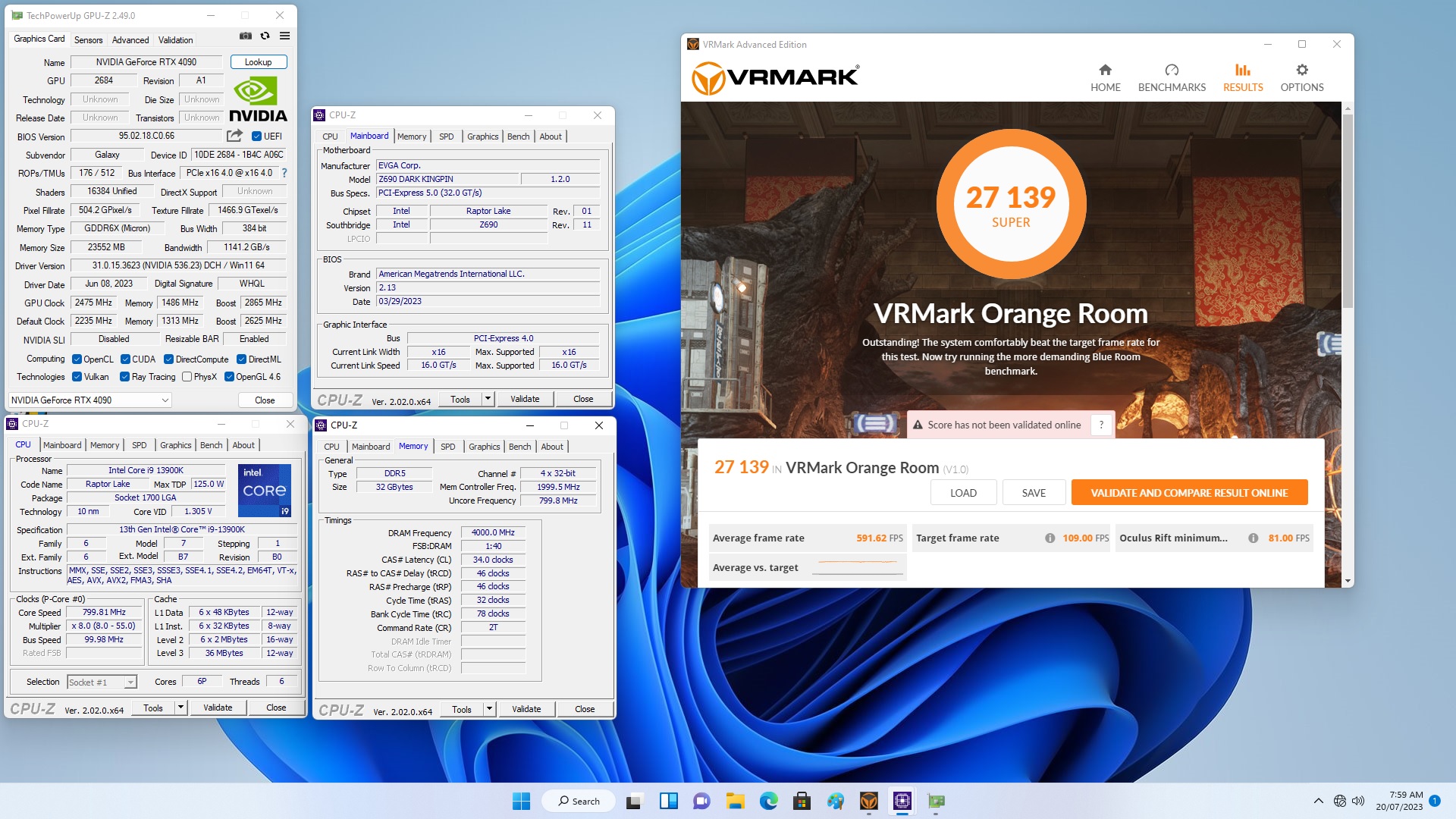This screenshot has width=1456, height=819.
Task: Open Microsoft Store from the taskbar
Action: pos(802,801)
